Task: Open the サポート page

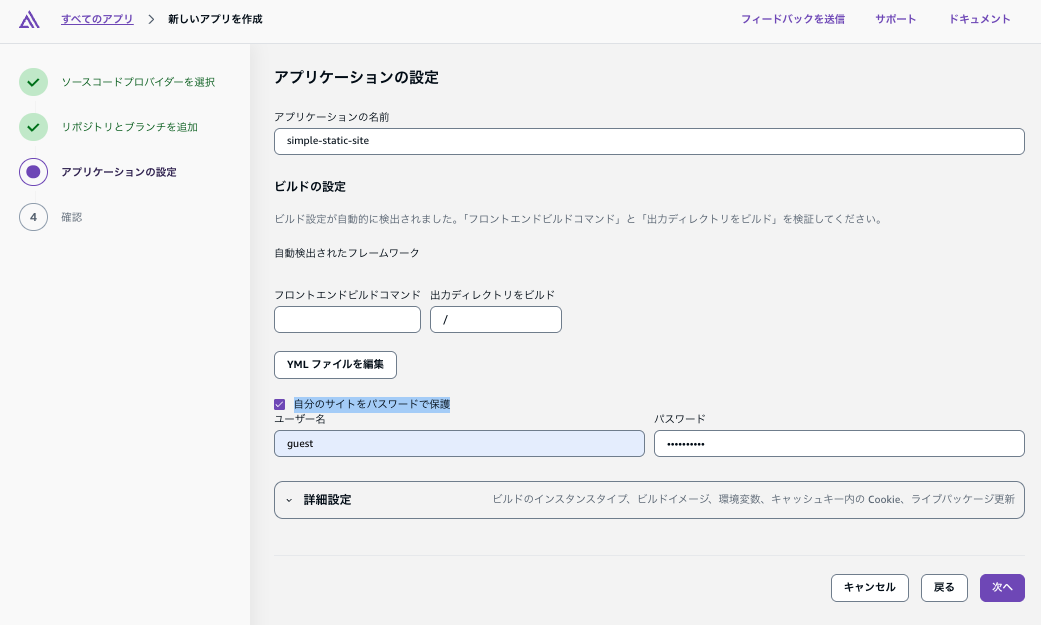Action: [x=895, y=19]
